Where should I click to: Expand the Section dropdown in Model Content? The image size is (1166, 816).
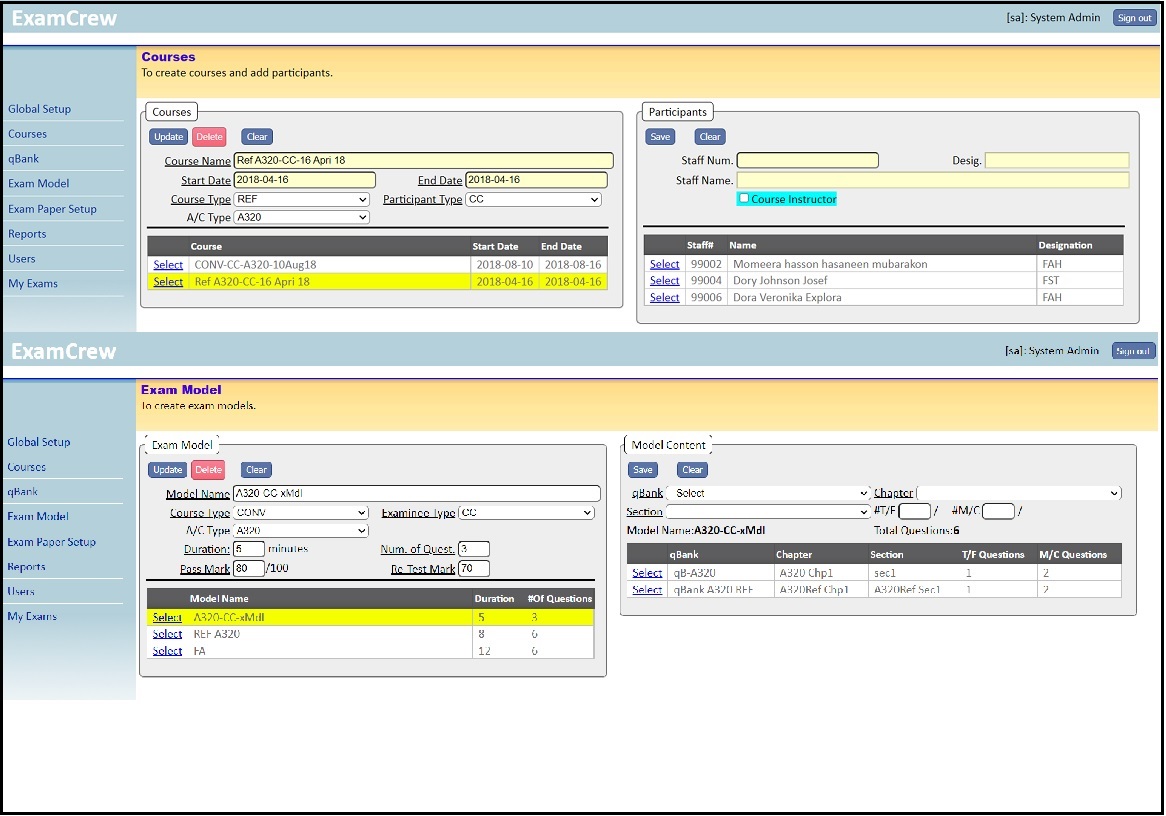pyautogui.click(x=761, y=512)
